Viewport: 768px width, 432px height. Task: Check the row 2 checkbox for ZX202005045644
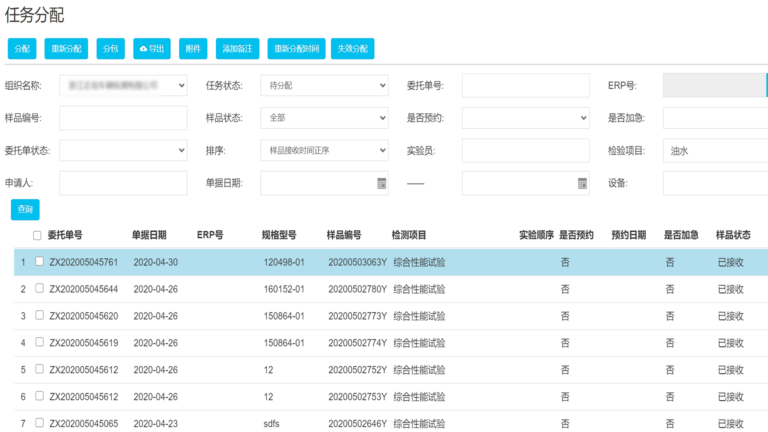pyautogui.click(x=40, y=288)
